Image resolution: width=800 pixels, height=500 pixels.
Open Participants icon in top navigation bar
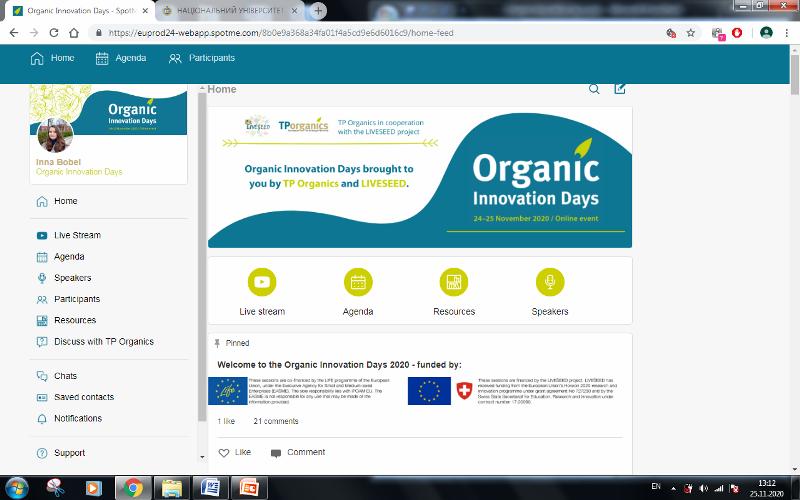tap(175, 58)
